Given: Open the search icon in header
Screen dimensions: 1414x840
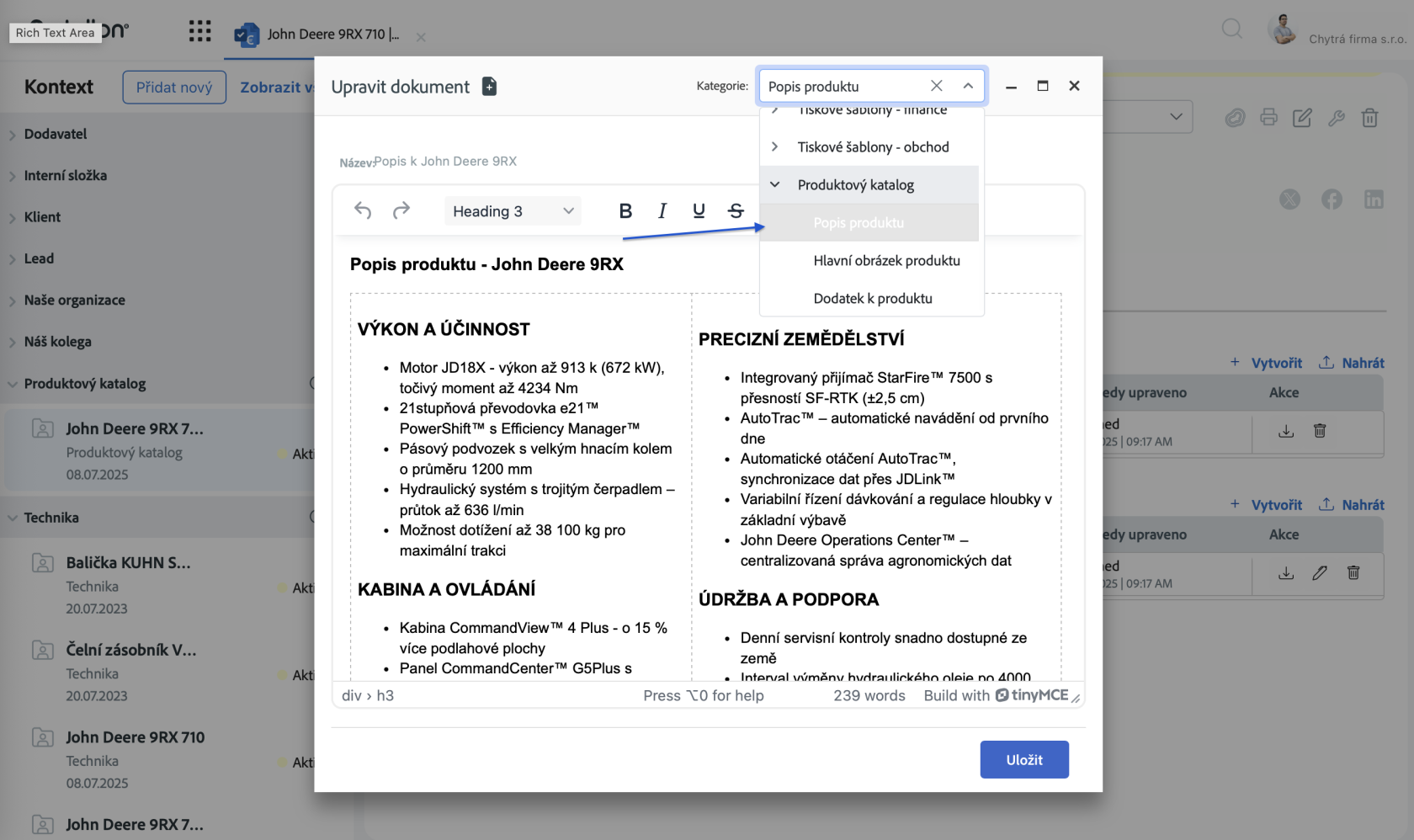Looking at the screenshot, I should coord(1231,29).
